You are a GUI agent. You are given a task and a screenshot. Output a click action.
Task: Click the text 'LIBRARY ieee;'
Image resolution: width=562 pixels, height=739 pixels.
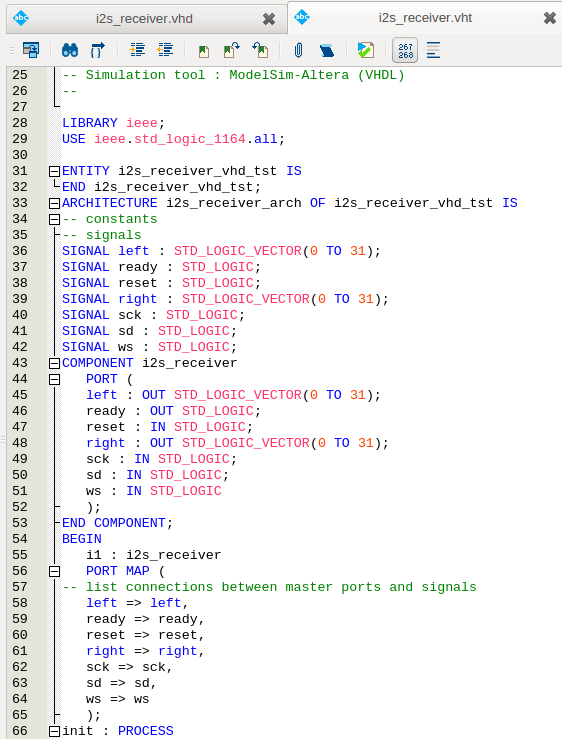coord(113,123)
